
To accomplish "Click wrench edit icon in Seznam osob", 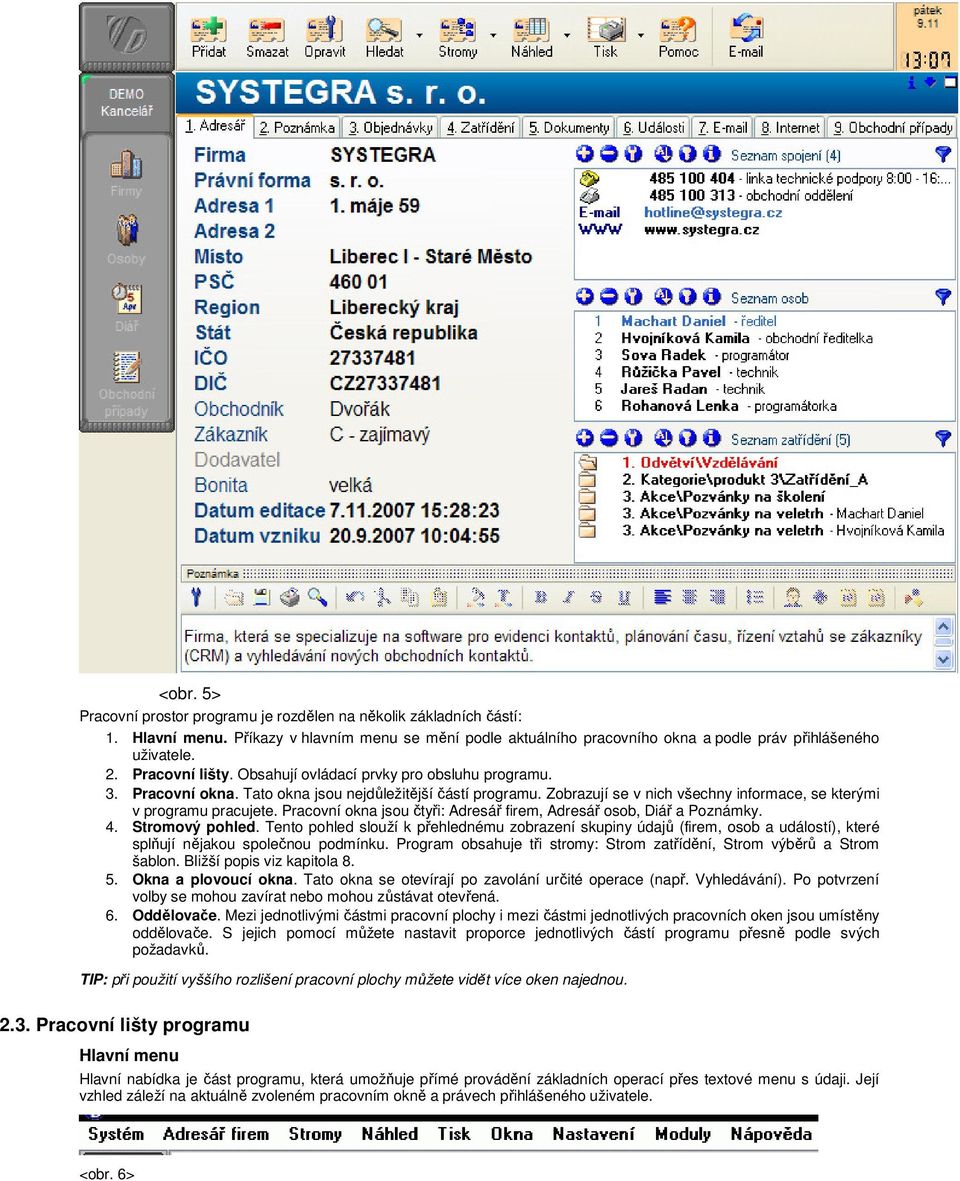I will pyautogui.click(x=633, y=297).
